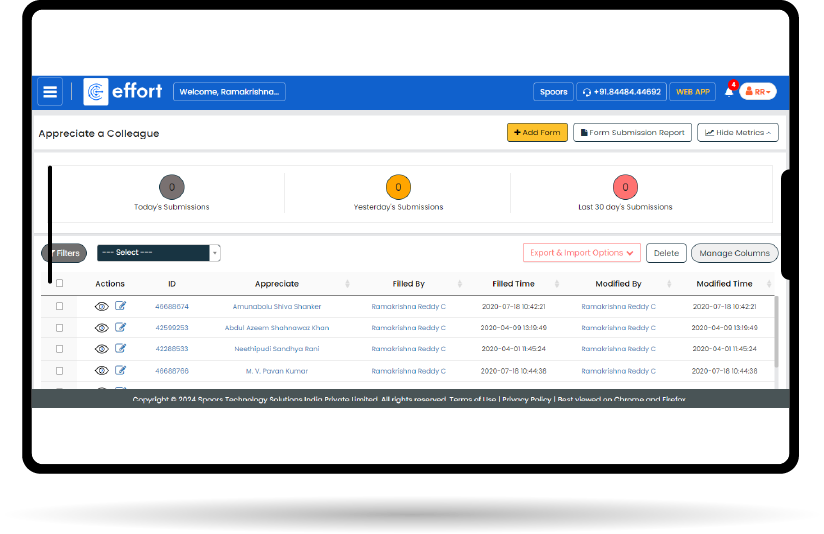Image resolution: width=824 pixels, height=534 pixels.
Task: Open the Form Submission Report
Action: [x=632, y=132]
